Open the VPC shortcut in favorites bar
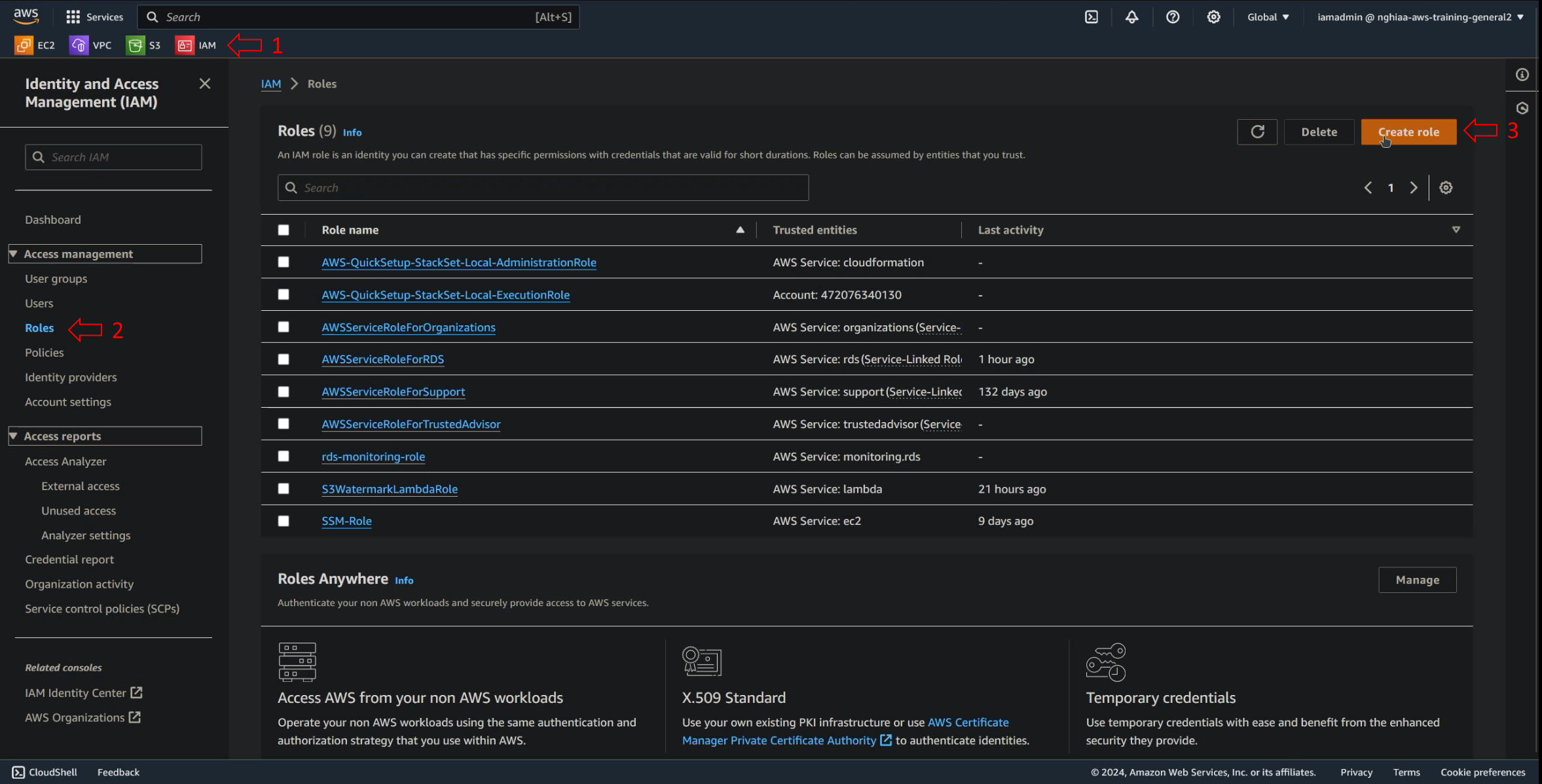The height and width of the screenshot is (784, 1542). (x=90, y=45)
